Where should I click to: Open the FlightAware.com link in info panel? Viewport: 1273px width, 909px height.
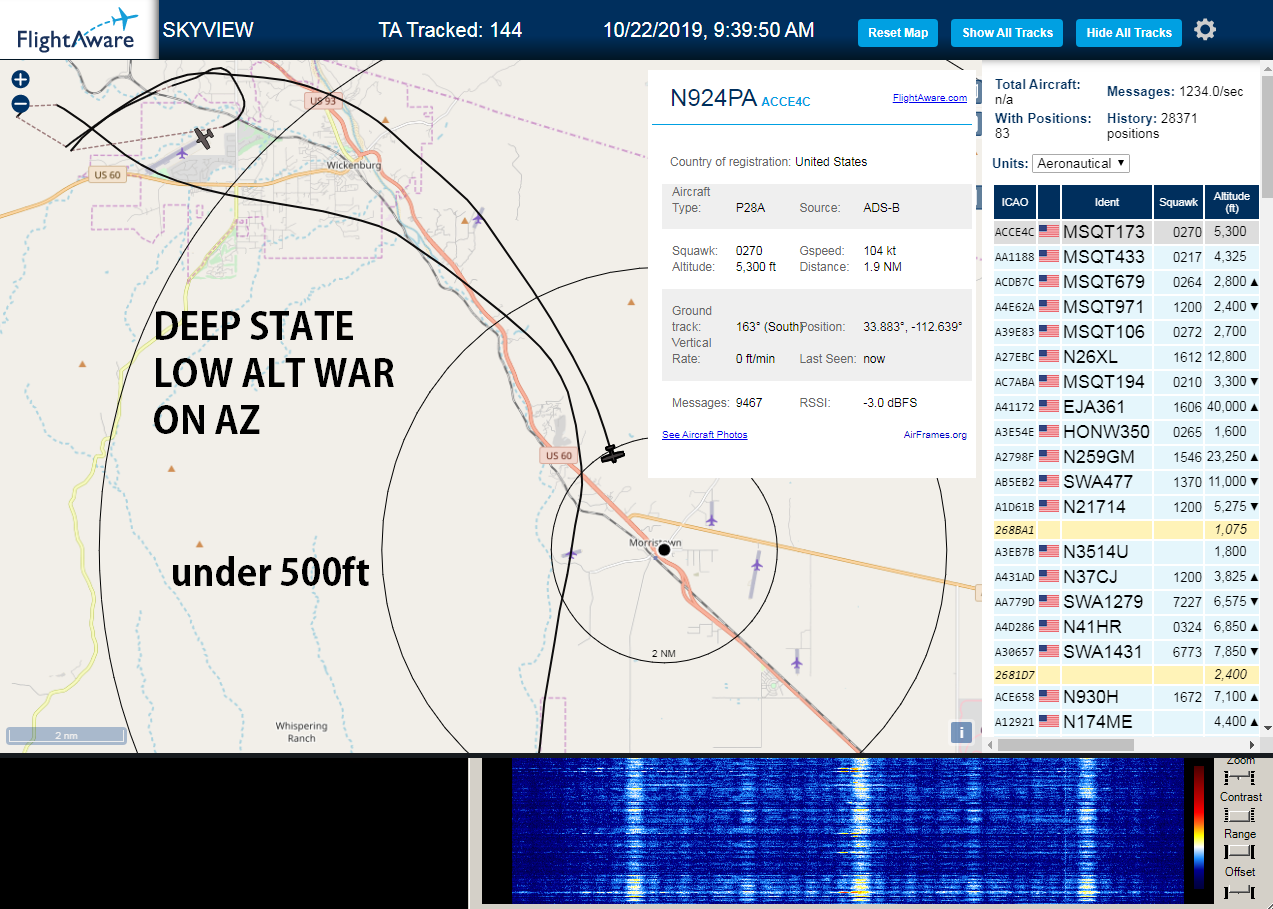click(x=930, y=98)
